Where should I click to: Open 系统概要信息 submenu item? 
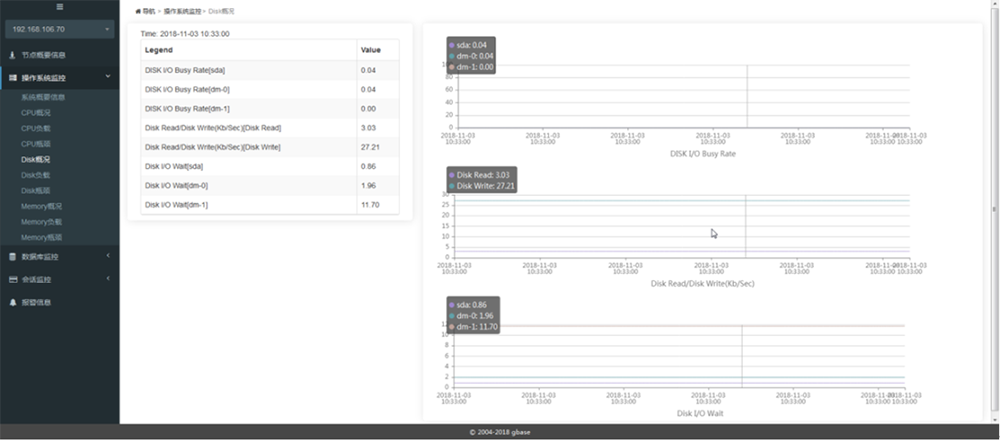tap(43, 98)
